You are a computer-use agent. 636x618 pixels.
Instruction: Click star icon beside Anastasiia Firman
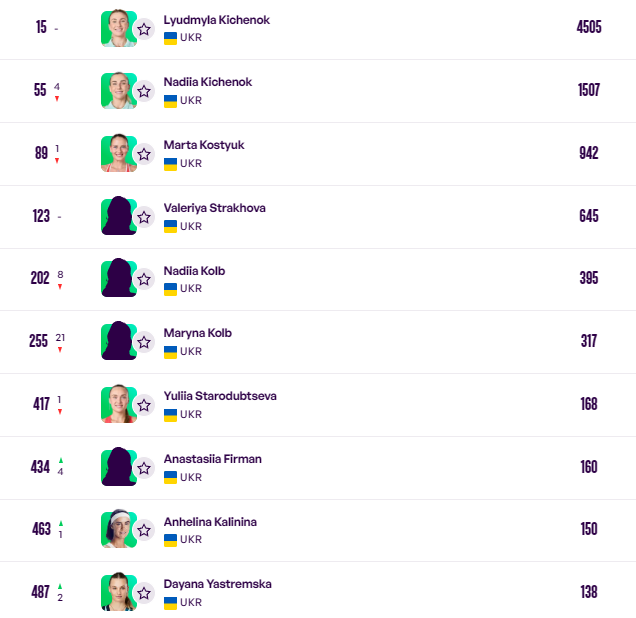point(144,468)
